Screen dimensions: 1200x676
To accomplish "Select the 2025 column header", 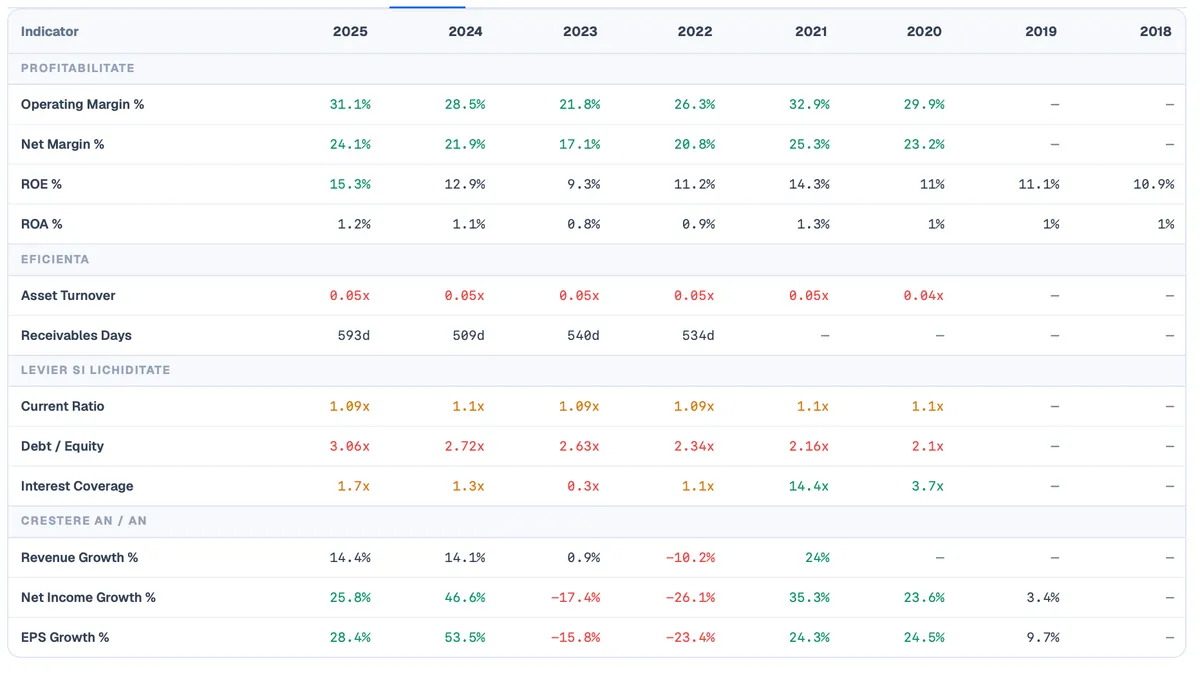I will tap(350, 31).
